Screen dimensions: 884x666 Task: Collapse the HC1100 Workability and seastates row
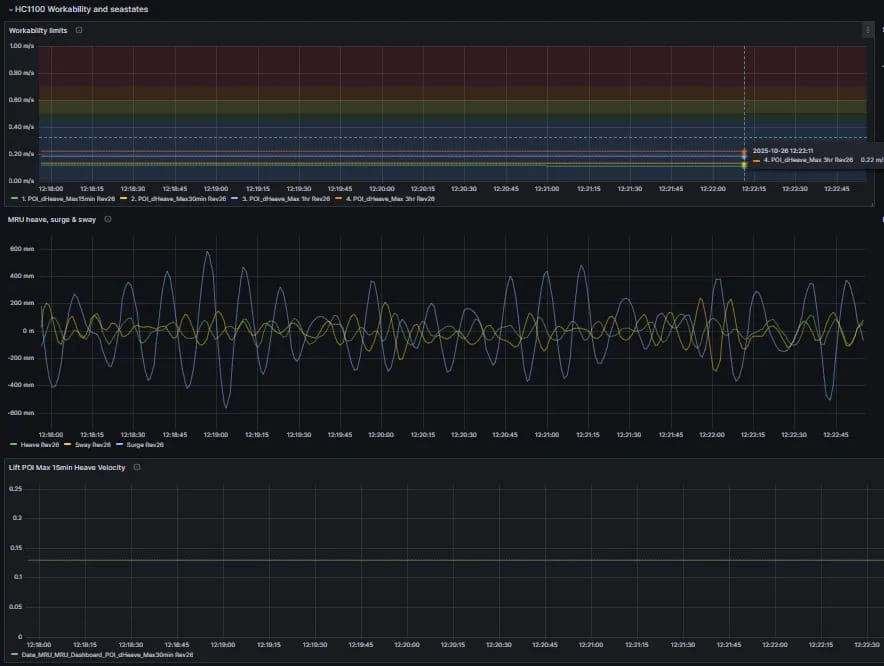tap(11, 9)
